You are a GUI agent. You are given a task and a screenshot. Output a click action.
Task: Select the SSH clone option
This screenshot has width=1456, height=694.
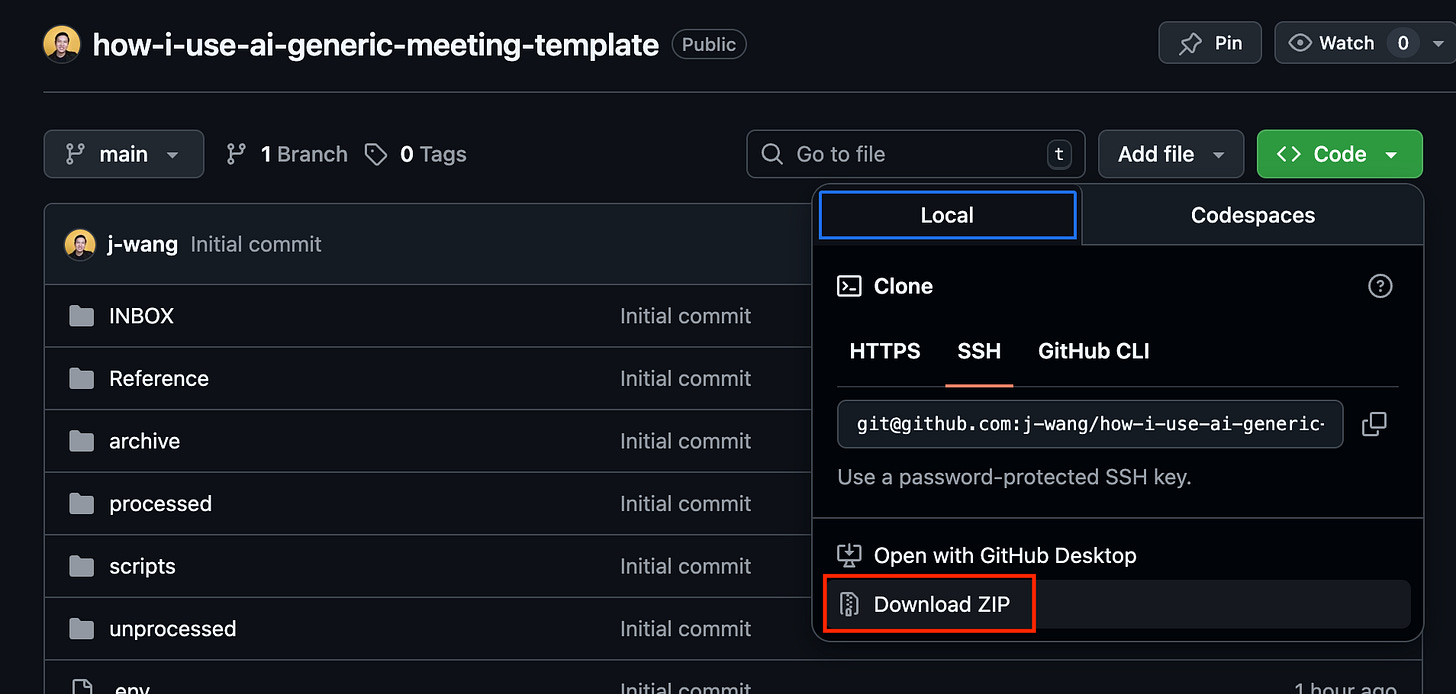pyautogui.click(x=979, y=351)
